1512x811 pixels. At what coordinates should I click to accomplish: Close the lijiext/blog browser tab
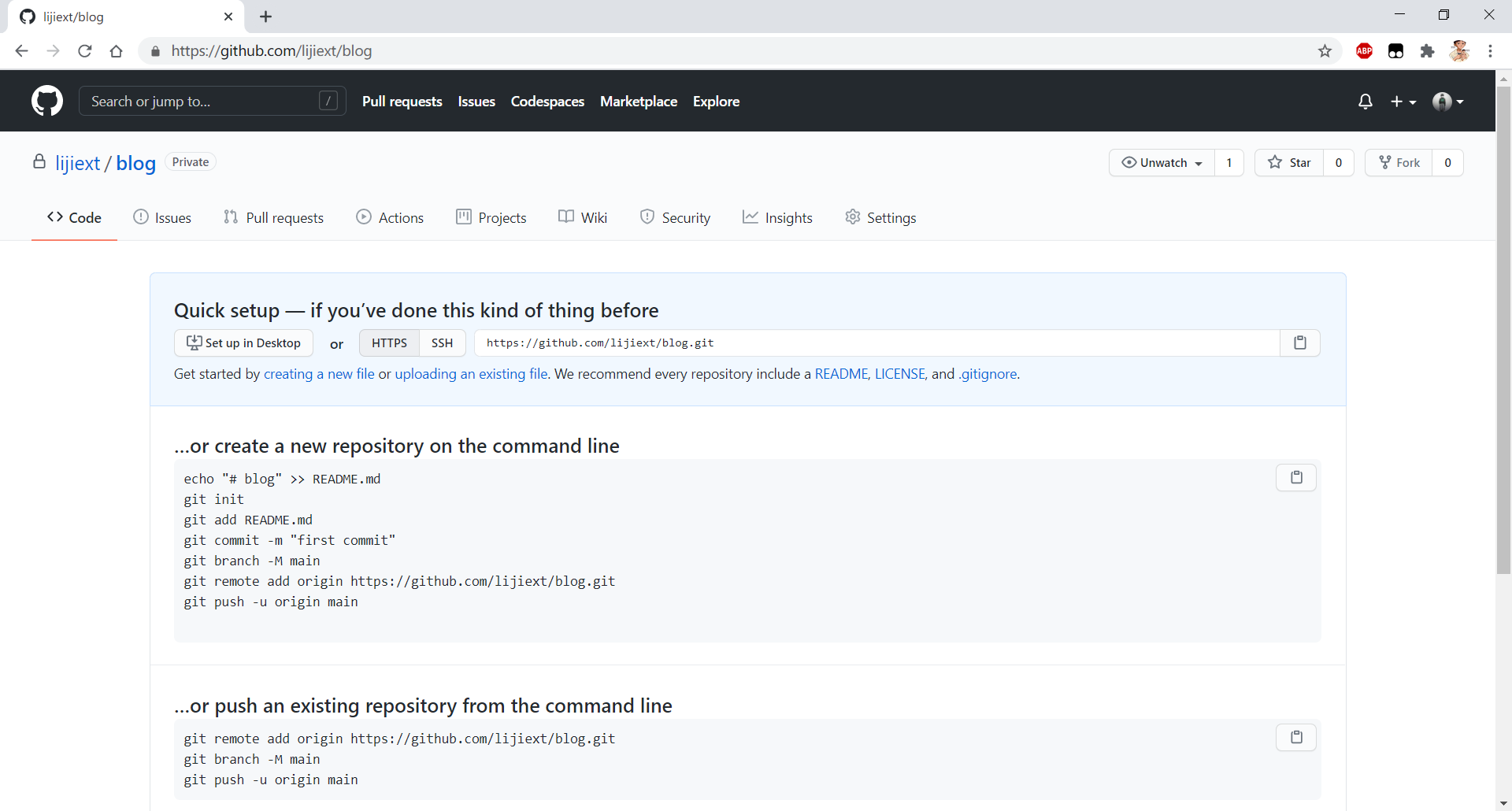(228, 17)
